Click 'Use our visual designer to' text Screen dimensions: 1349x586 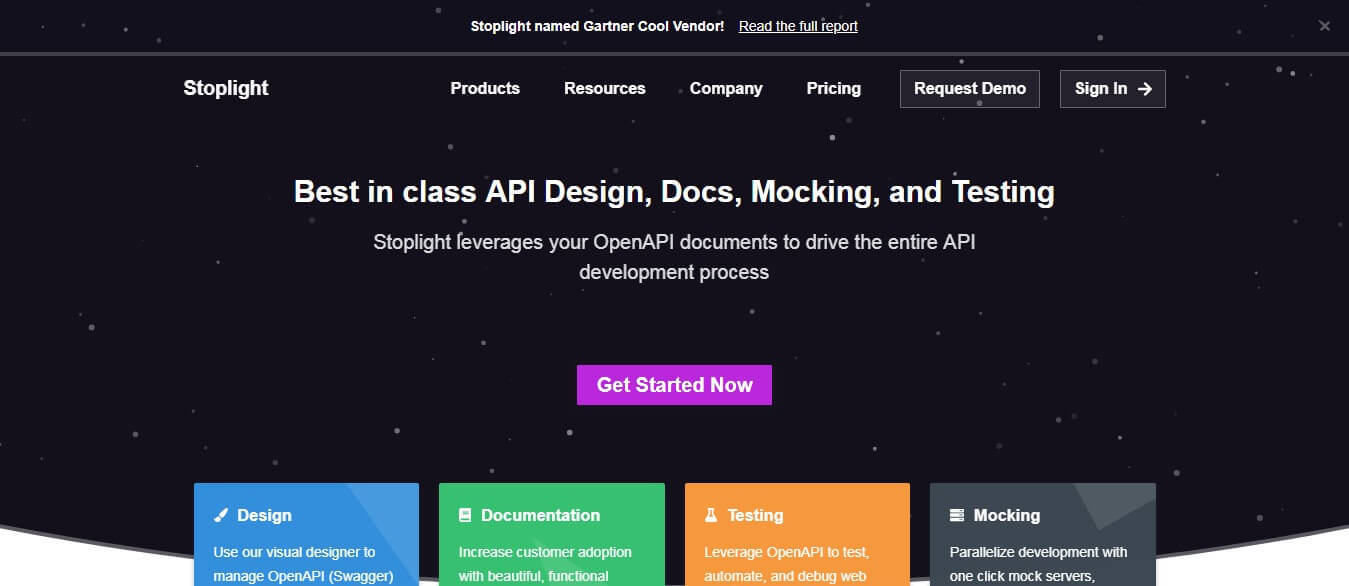click(294, 552)
